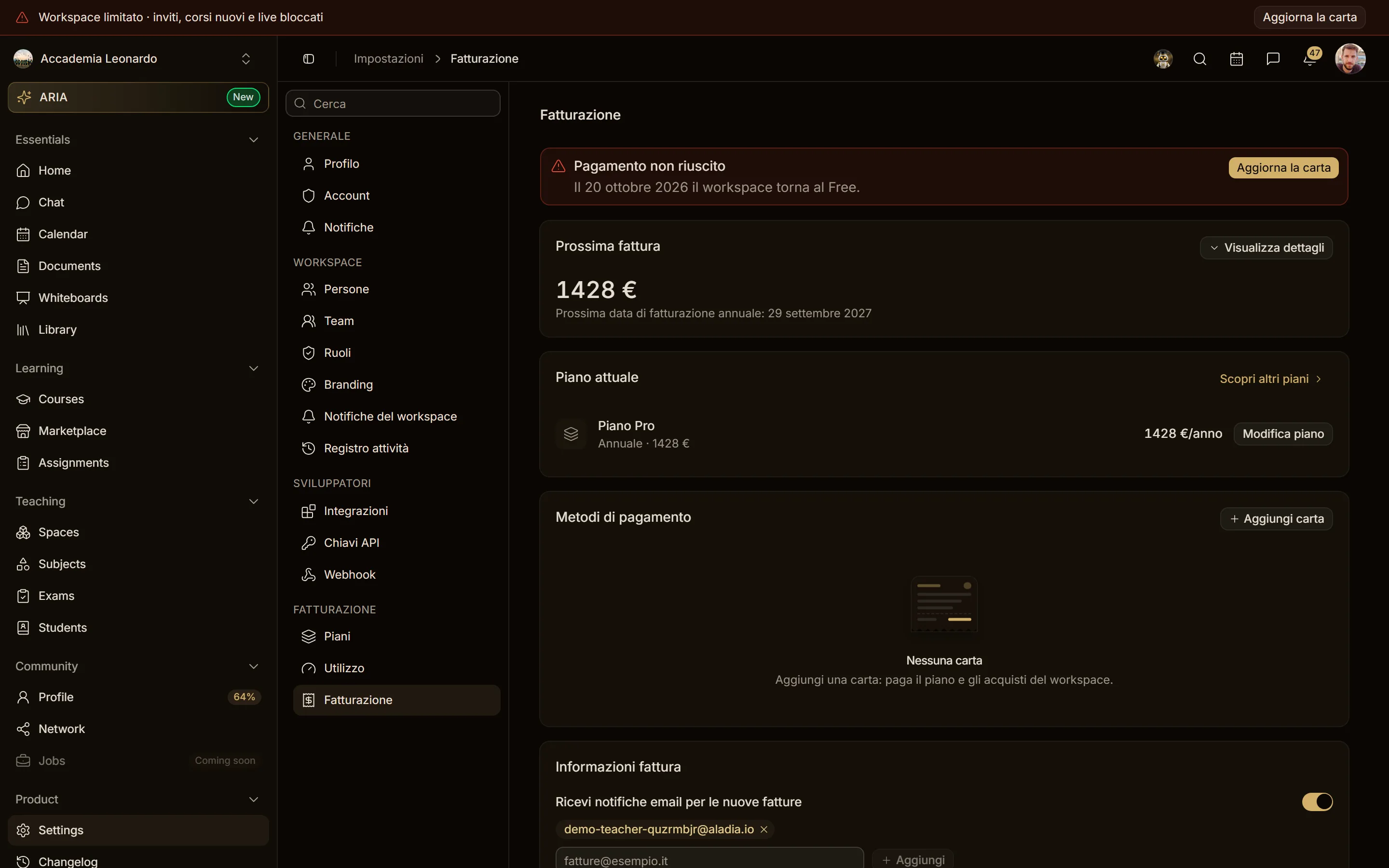
Task: Select Utilizzo in billing settings
Action: coord(396,668)
